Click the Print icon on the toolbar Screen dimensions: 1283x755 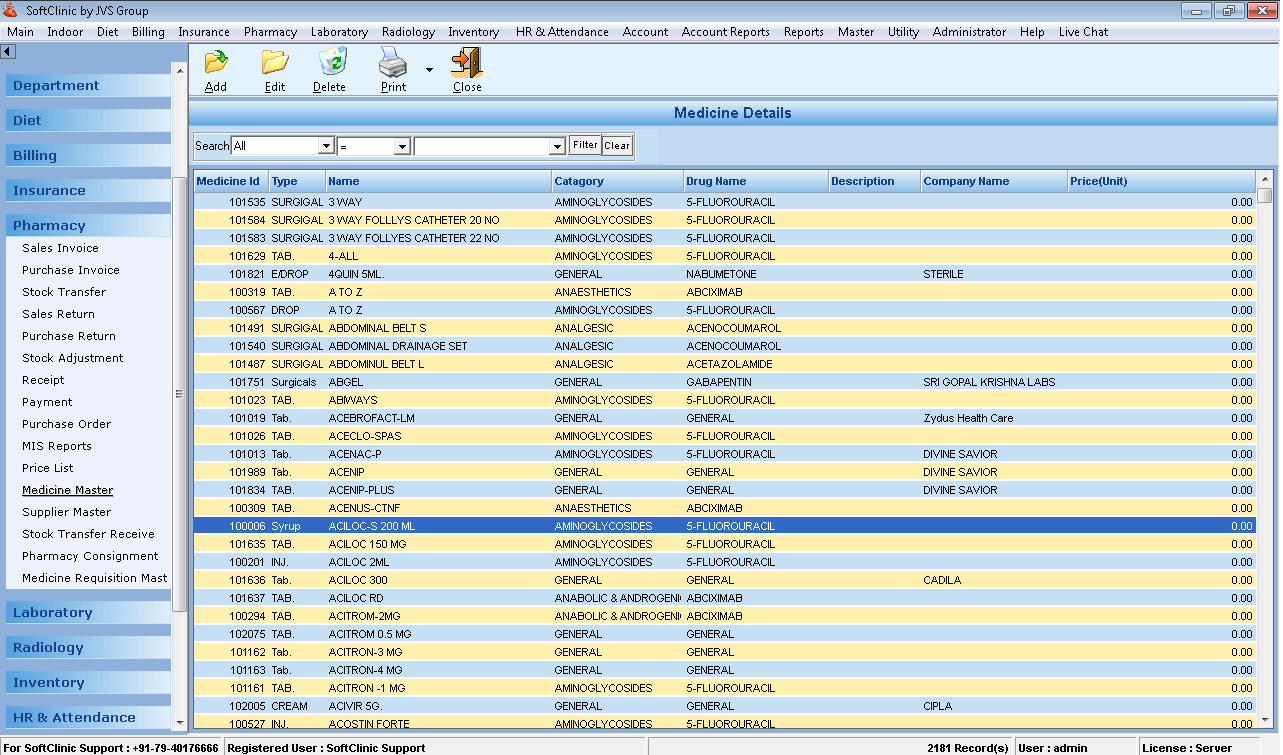392,68
